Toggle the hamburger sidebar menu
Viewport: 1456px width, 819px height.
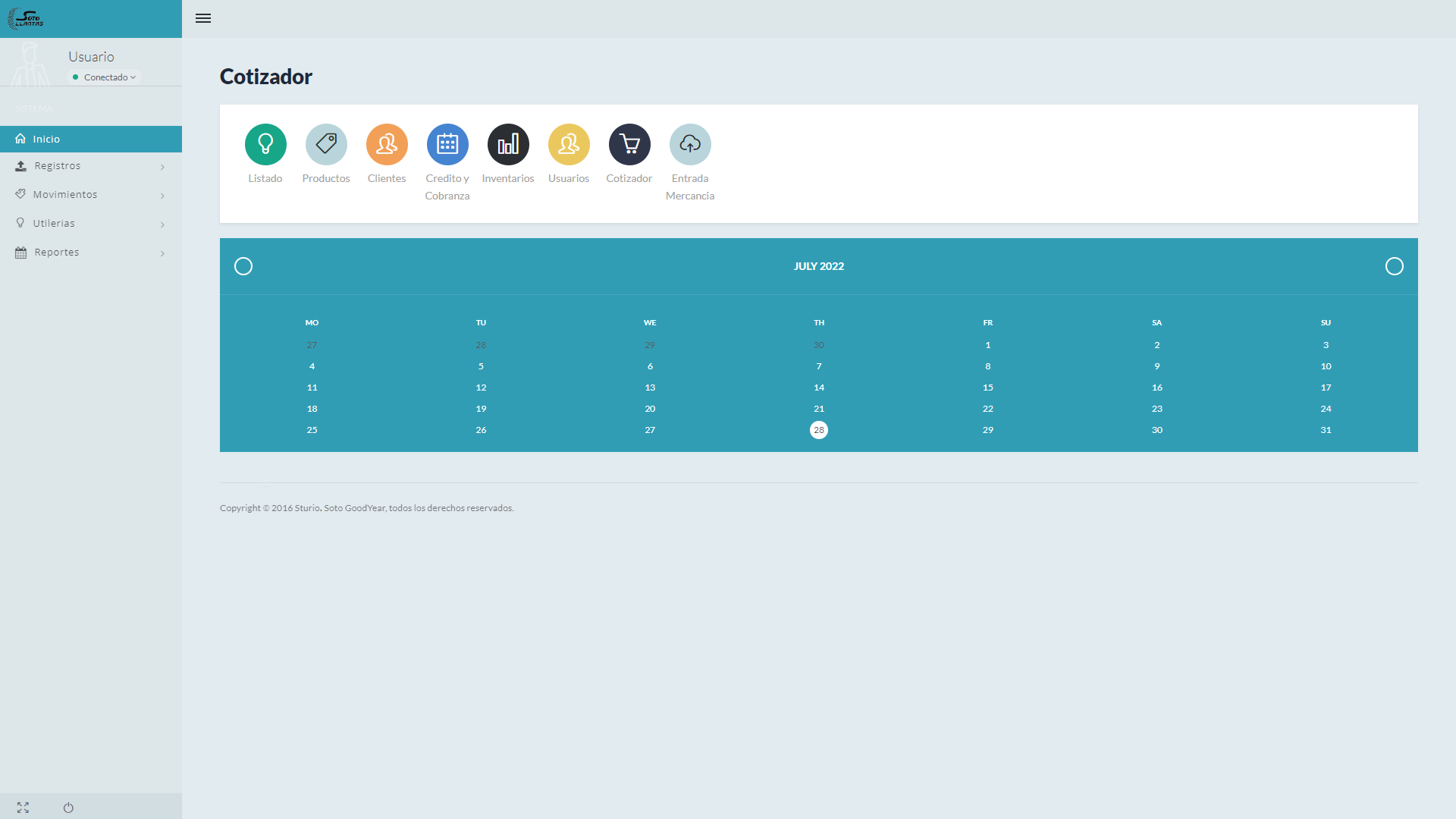203,18
